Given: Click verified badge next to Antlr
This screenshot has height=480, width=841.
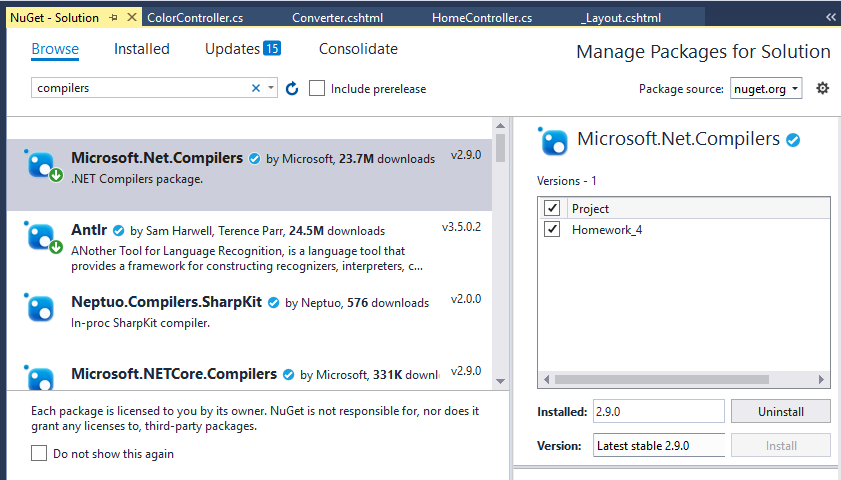Looking at the screenshot, I should [x=119, y=231].
